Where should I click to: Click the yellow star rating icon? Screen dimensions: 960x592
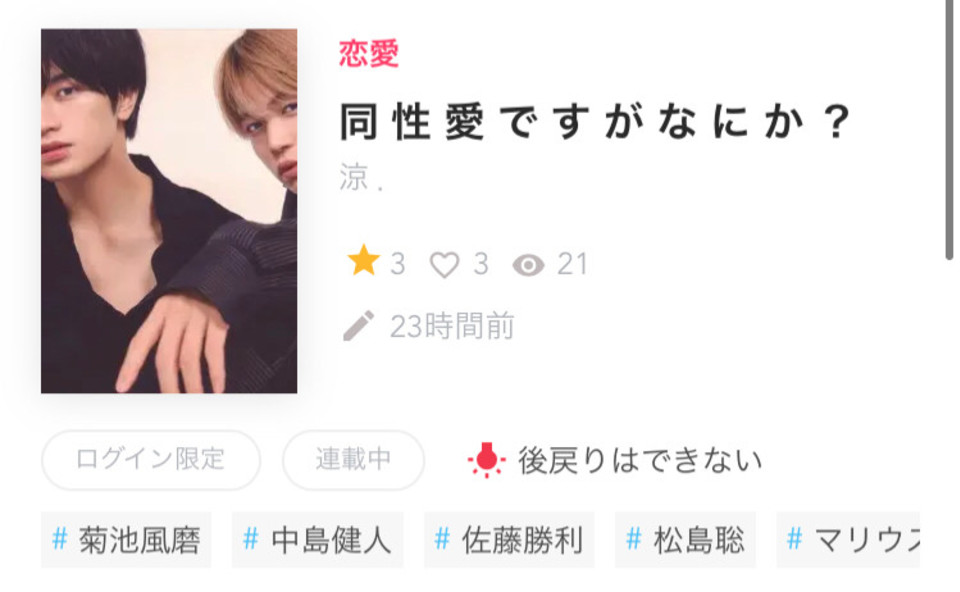click(x=364, y=261)
